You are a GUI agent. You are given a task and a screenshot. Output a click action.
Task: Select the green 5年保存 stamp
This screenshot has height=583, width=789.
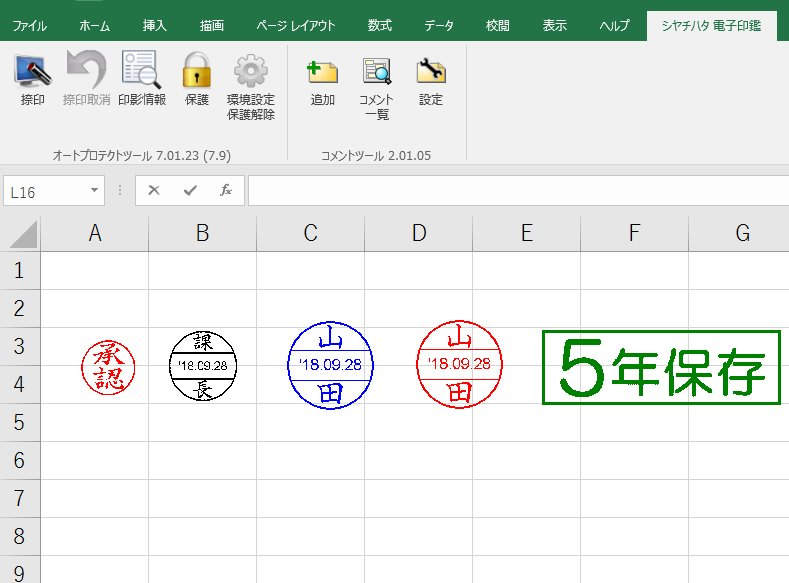[x=661, y=367]
